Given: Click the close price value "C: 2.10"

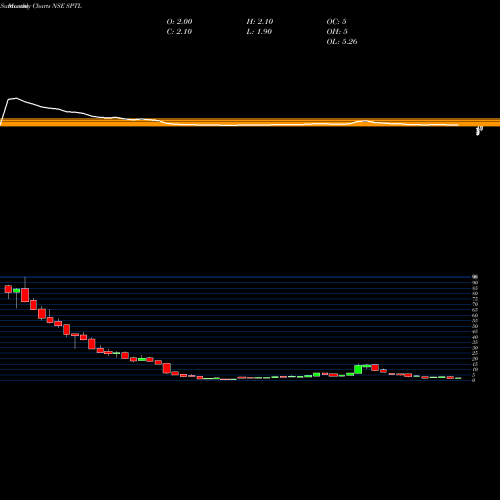Looking at the screenshot, I should (x=179, y=31).
